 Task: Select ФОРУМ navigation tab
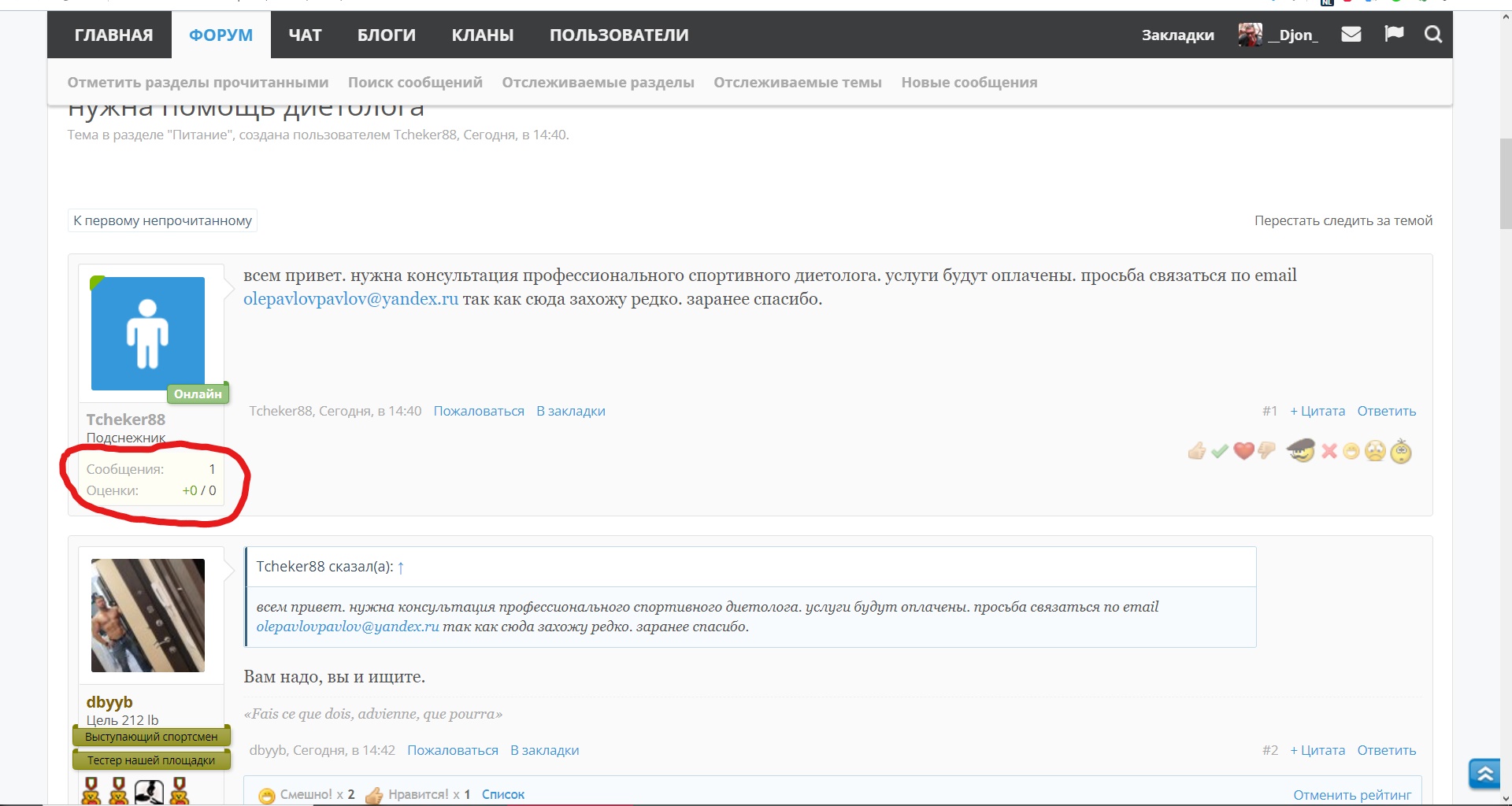[221, 35]
